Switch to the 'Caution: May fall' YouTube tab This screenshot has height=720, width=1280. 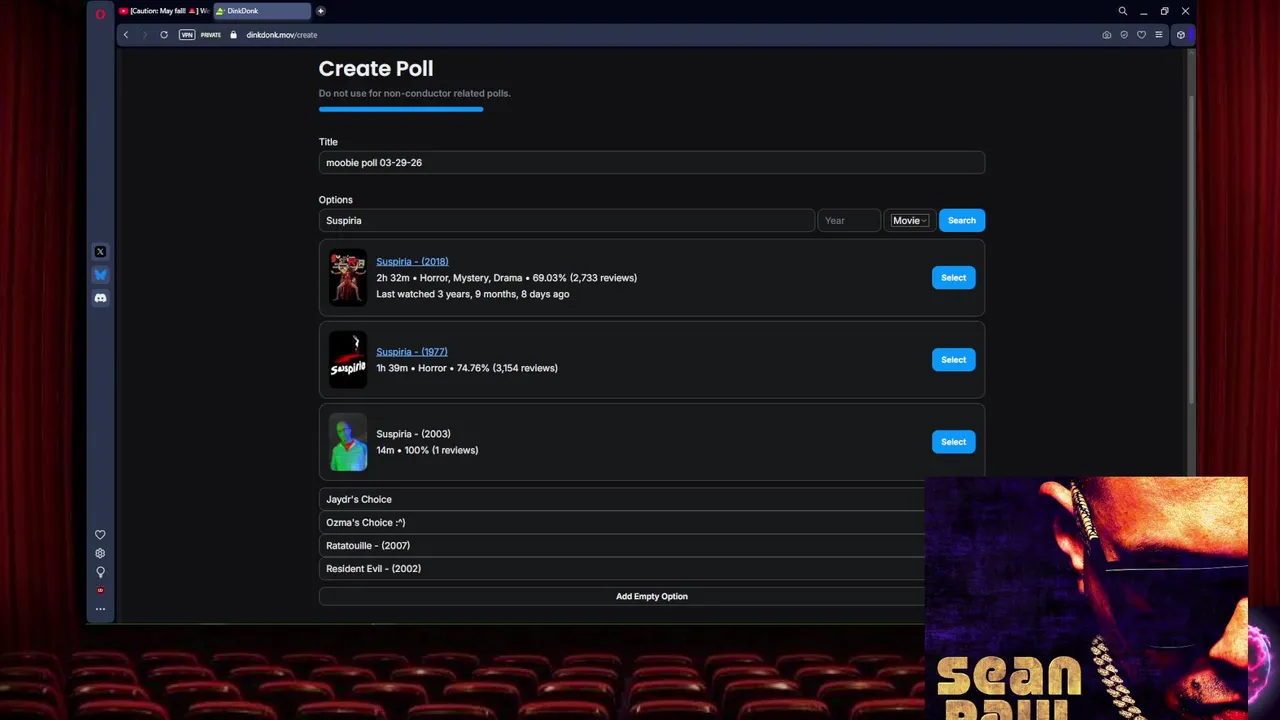[164, 11]
